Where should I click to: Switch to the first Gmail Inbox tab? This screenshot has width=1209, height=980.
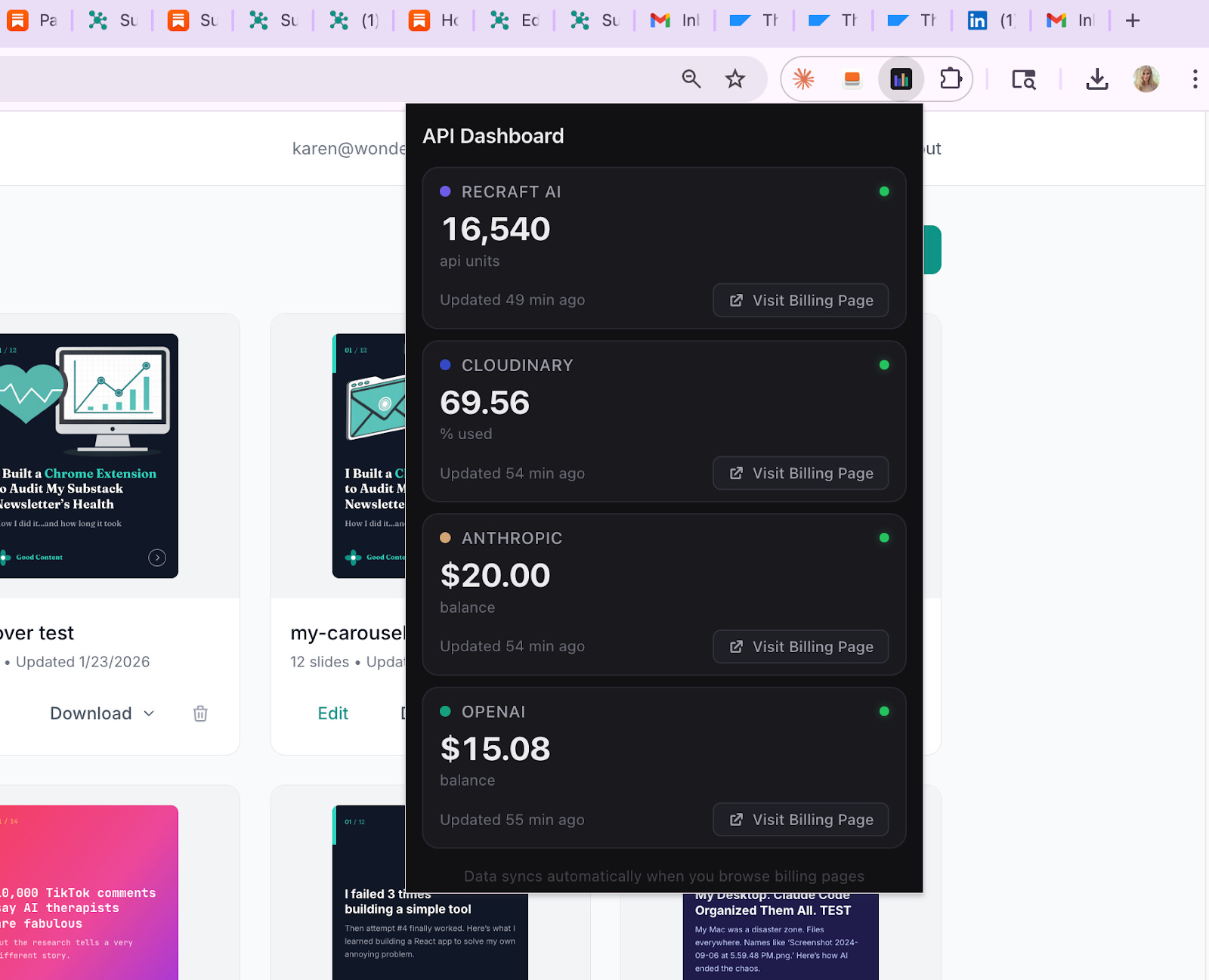[675, 20]
